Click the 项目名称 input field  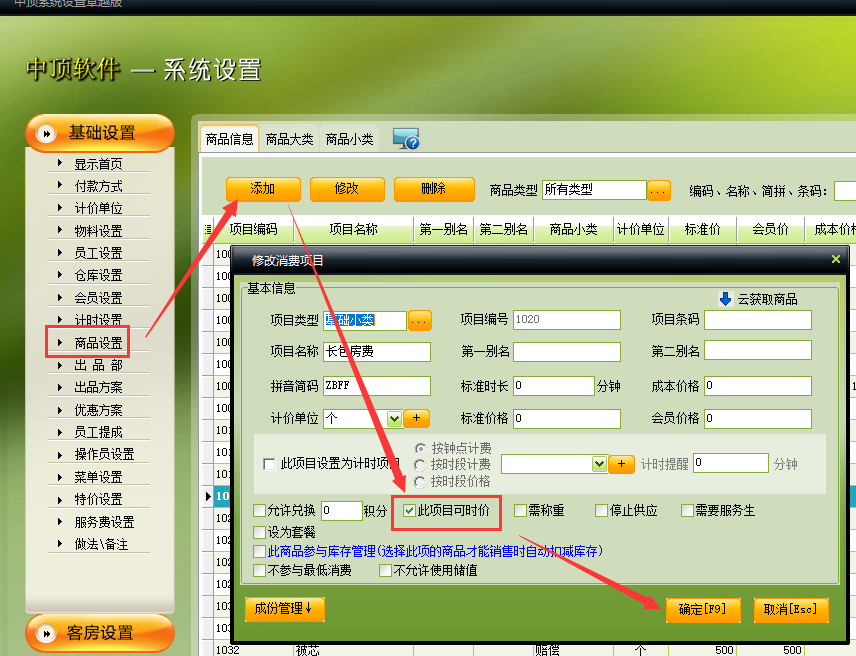tap(377, 351)
